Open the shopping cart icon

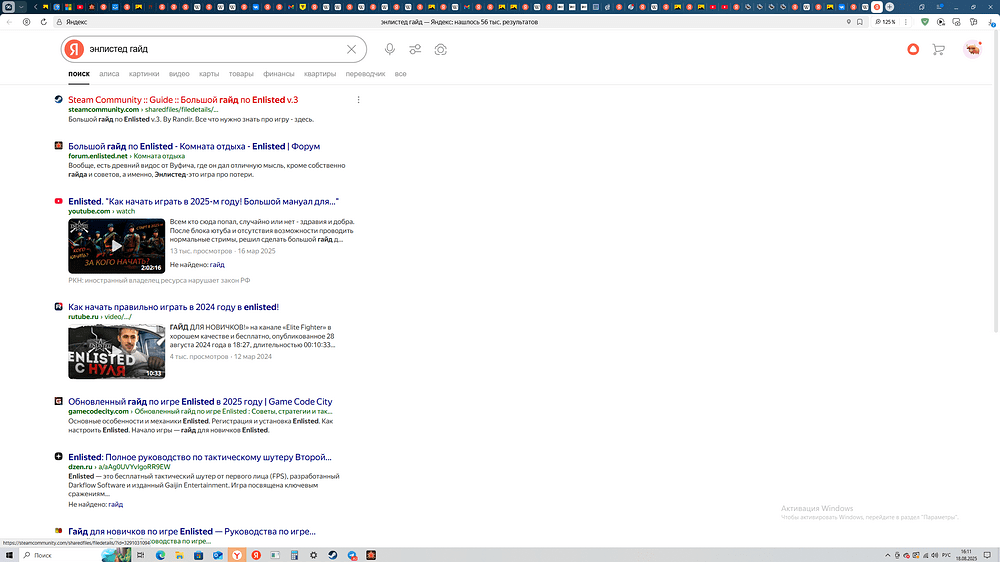[x=938, y=49]
